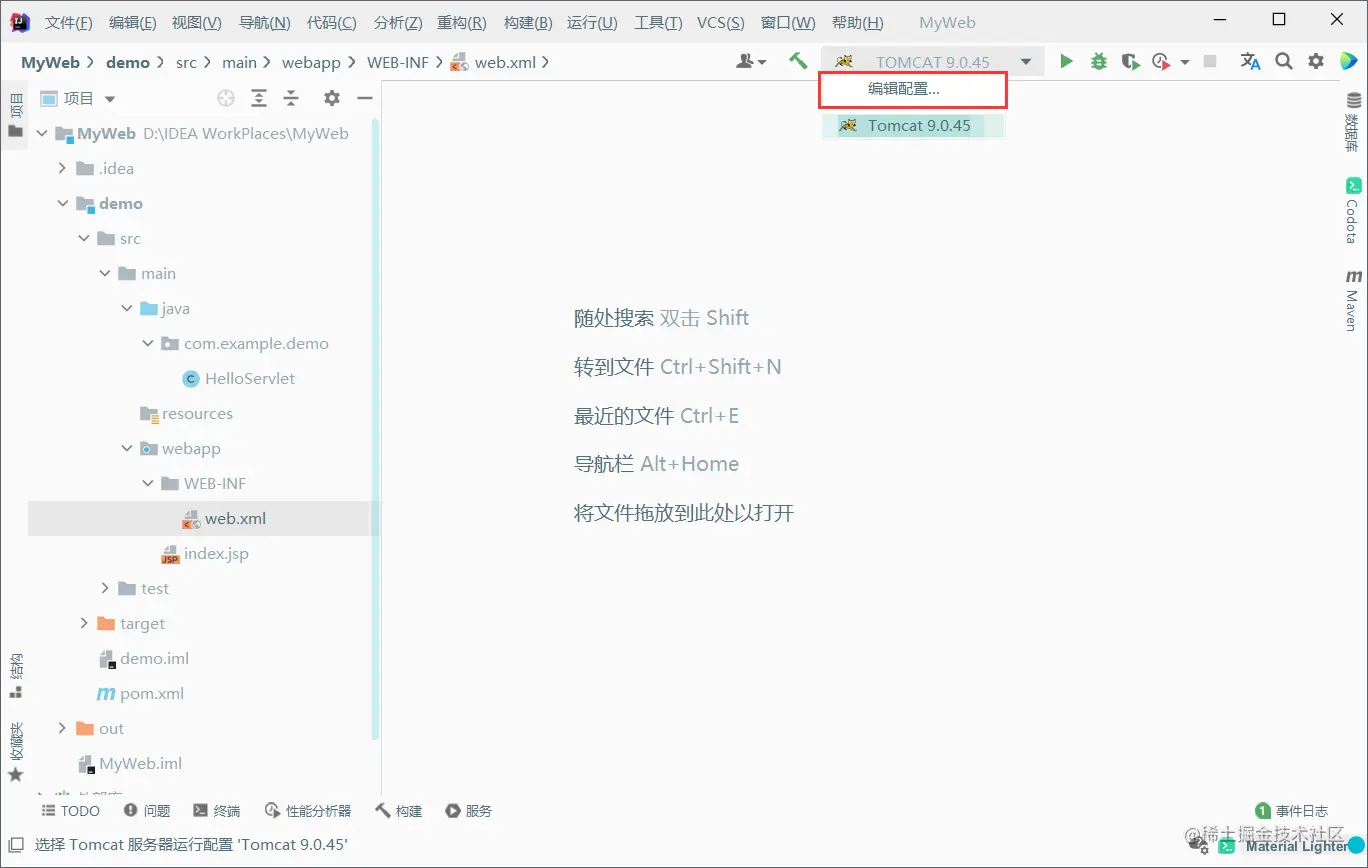Image resolution: width=1368 pixels, height=868 pixels.
Task: Expand the profiler run options arrow
Action: [x=1185, y=62]
